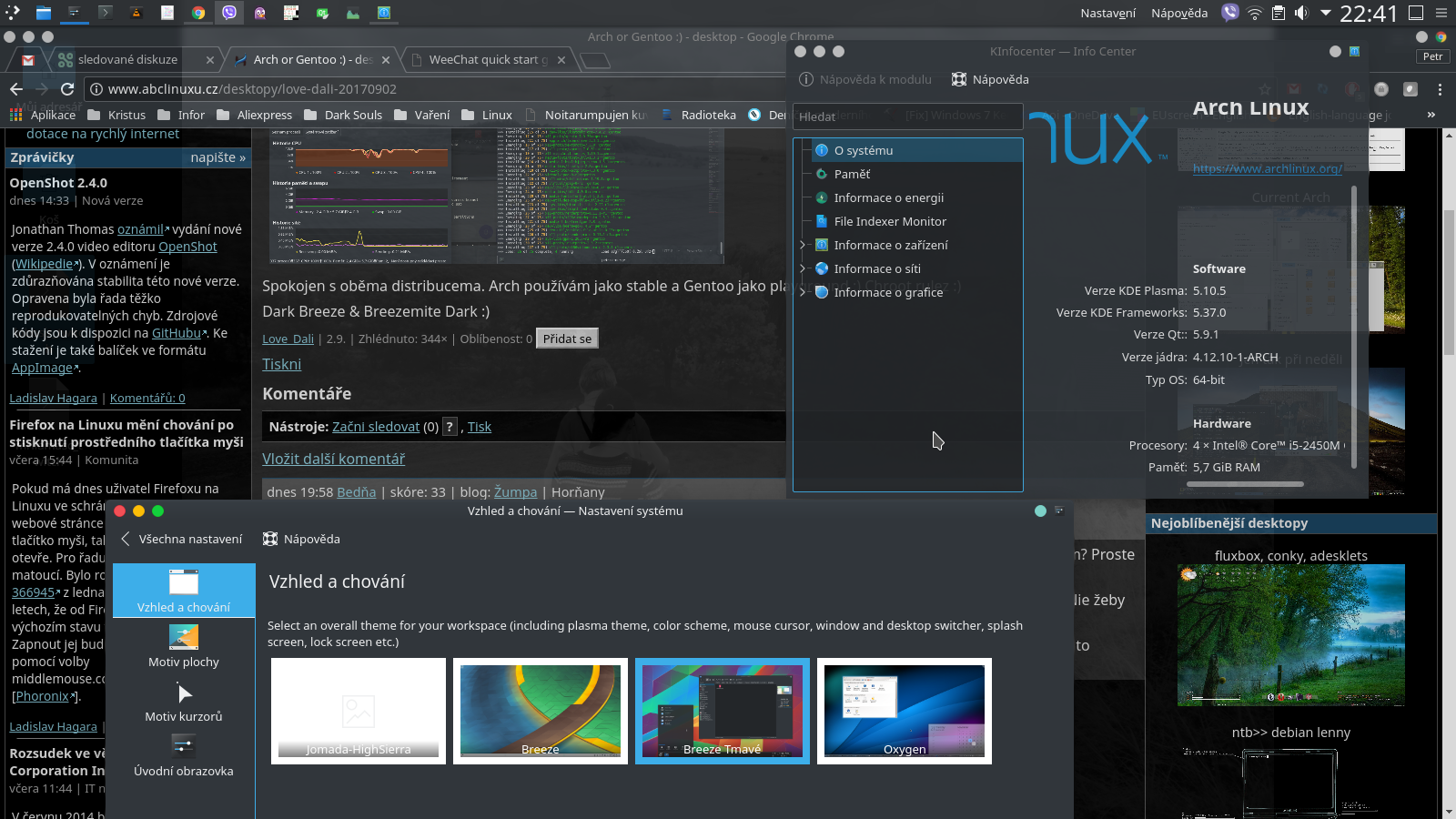
Task: Open the fluxbox, conky, adesklets desktop thumbnail
Action: click(1290, 635)
